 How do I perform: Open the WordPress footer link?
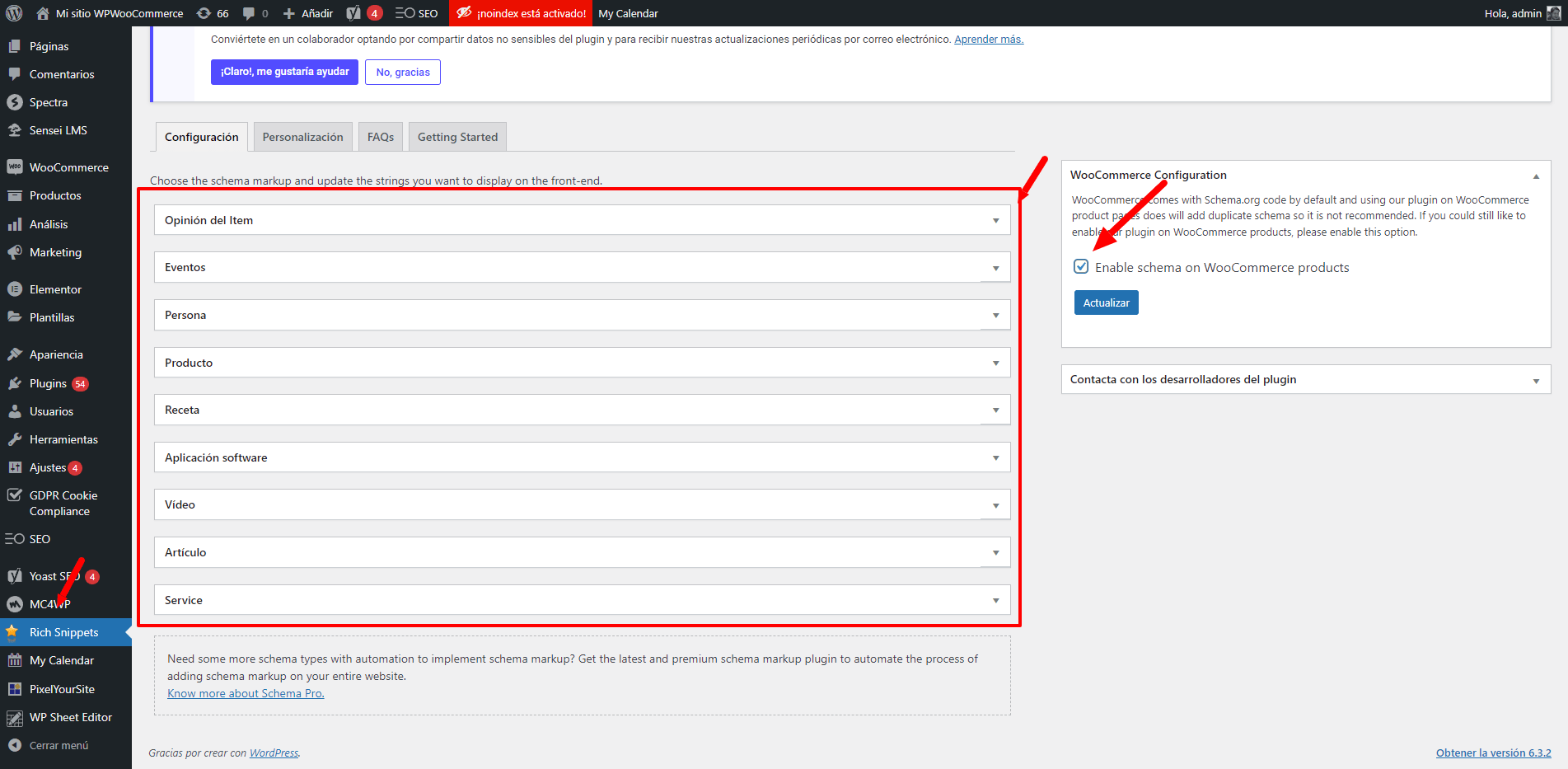click(x=274, y=753)
